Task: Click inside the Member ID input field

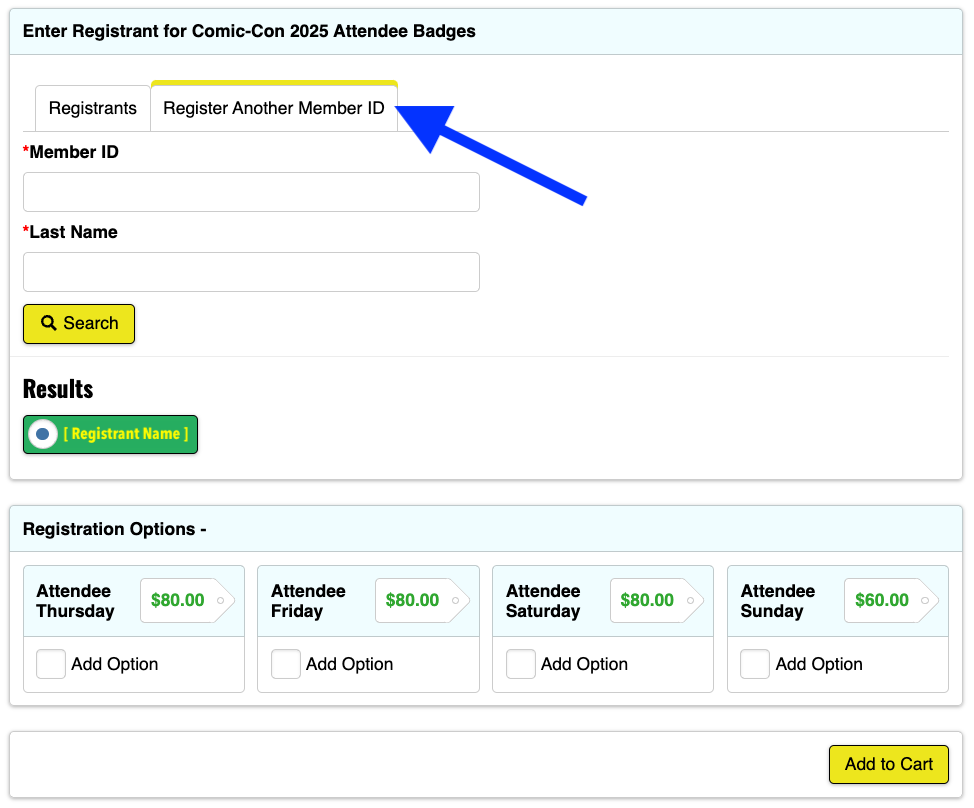Action: coord(250,192)
